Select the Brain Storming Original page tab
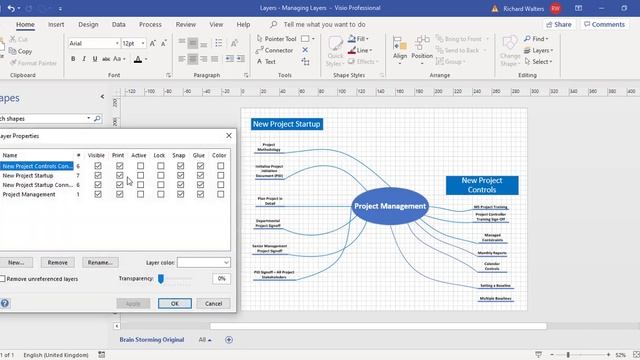This screenshot has height=360, width=640. (x=152, y=340)
